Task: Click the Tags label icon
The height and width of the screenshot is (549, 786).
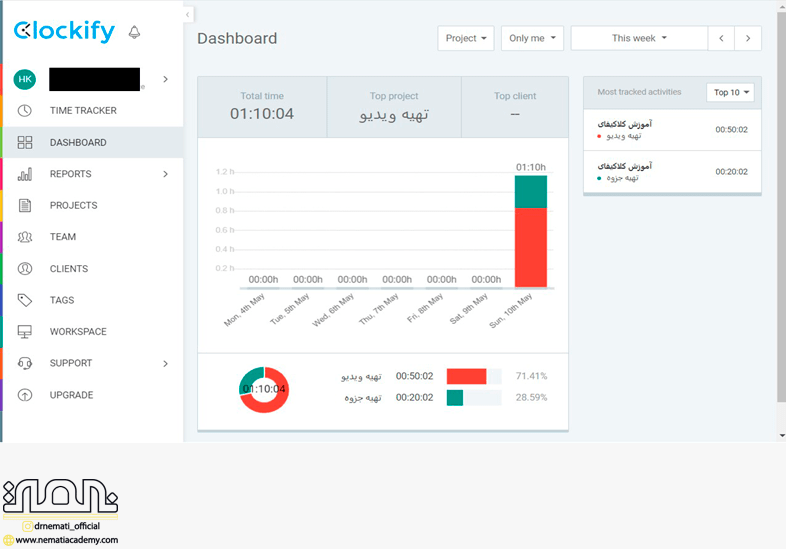Action: [x=25, y=300]
